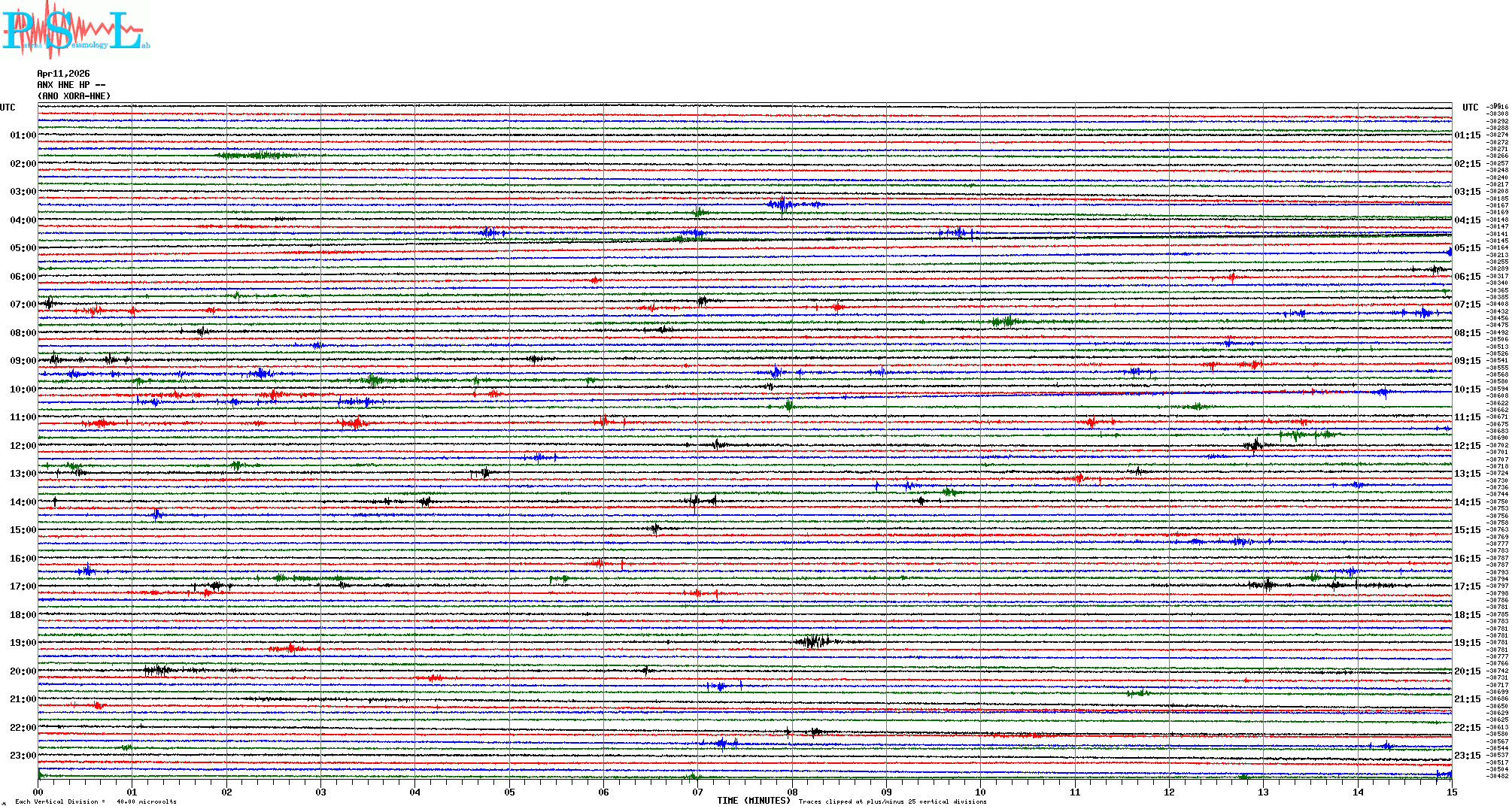Image resolution: width=1512 pixels, height=812 pixels.
Task: Click the 23:15 time label on right
Action: (1467, 756)
